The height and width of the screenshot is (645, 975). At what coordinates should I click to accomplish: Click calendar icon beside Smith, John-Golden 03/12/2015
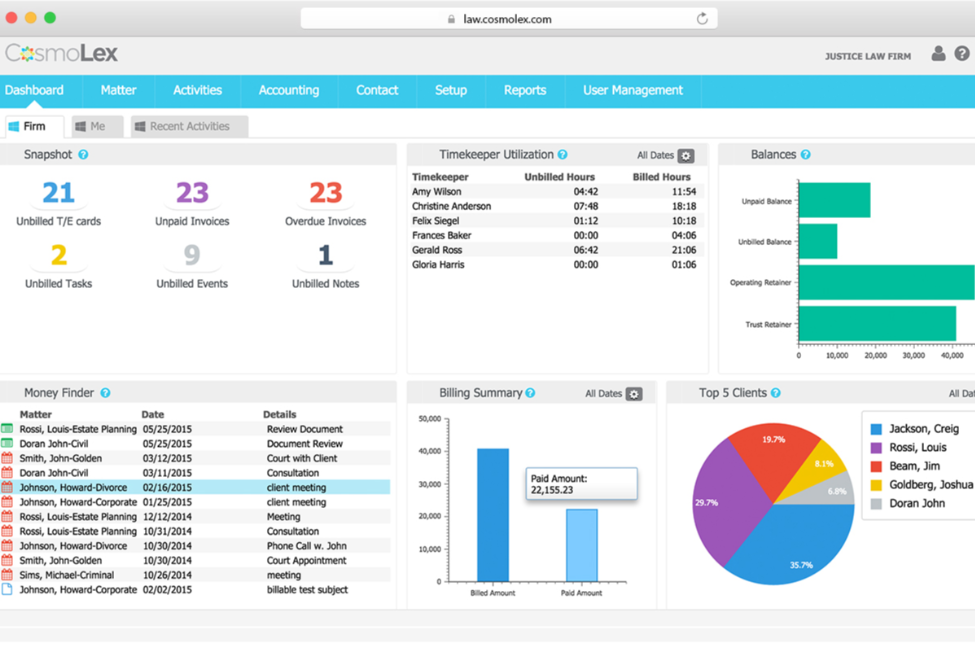tap(7, 458)
